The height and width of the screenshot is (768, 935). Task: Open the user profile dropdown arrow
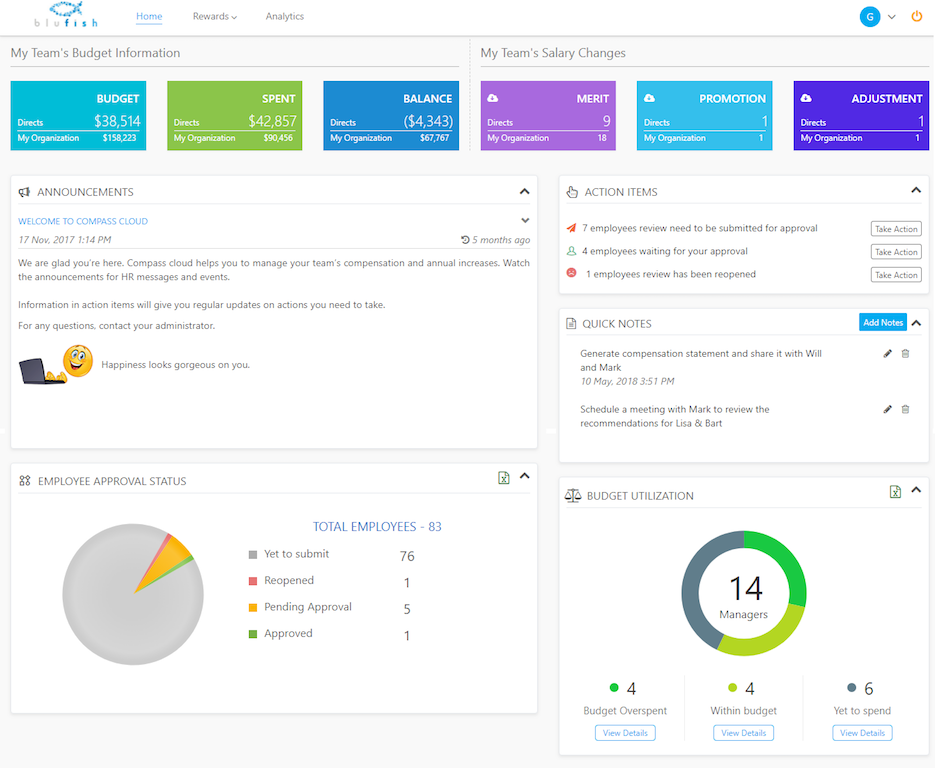(891, 17)
